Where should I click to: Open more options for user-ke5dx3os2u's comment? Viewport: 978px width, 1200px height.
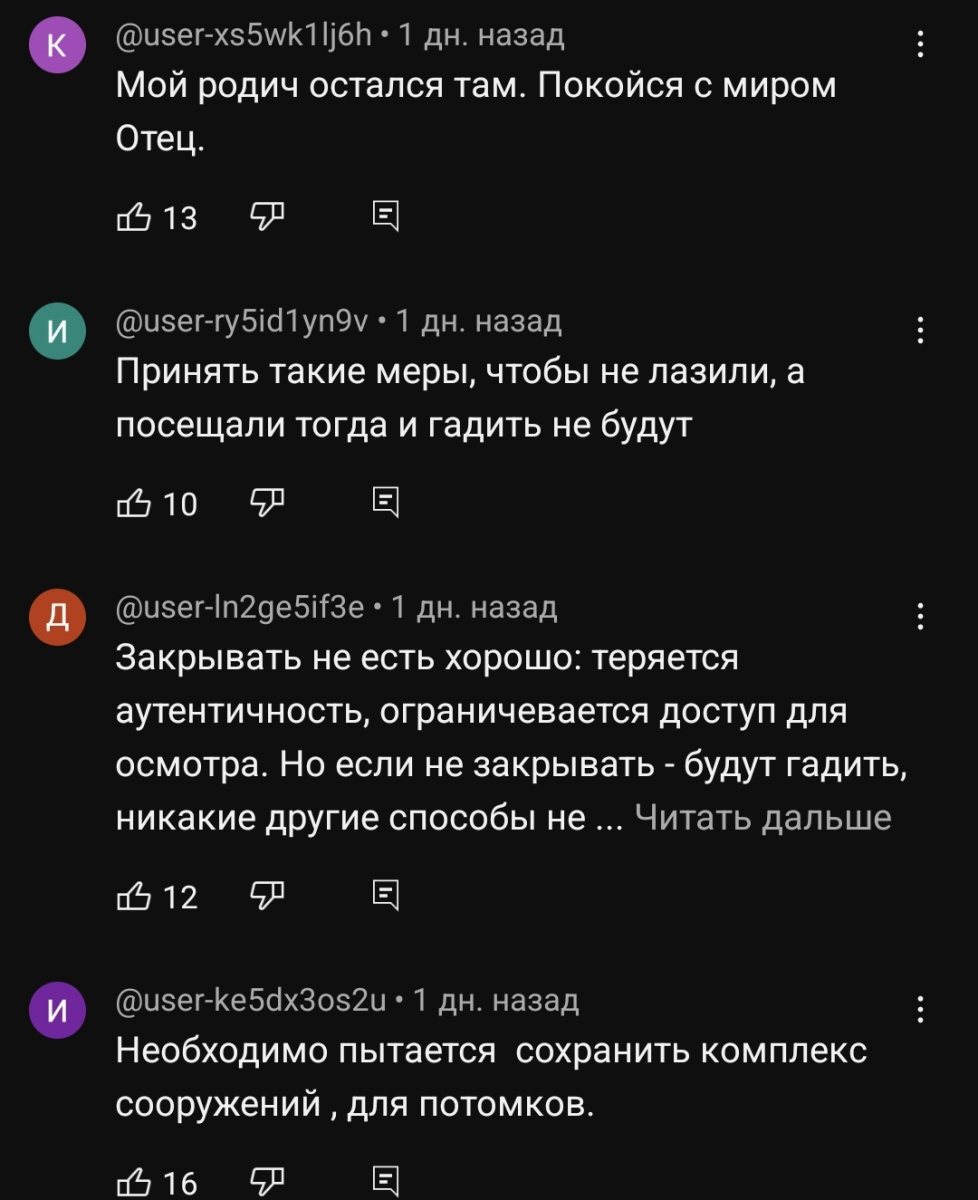920,1010
